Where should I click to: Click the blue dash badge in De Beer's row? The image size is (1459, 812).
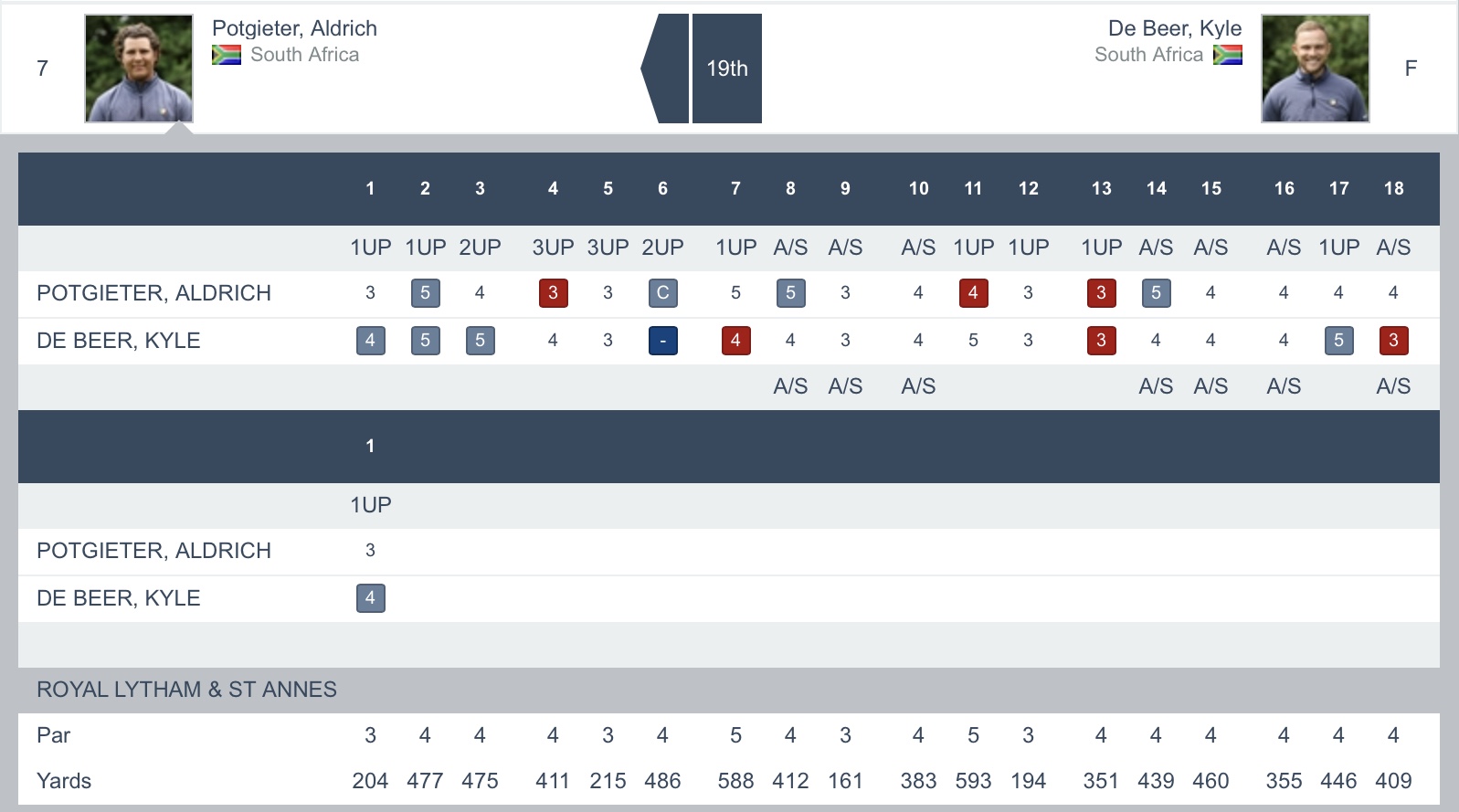[662, 341]
